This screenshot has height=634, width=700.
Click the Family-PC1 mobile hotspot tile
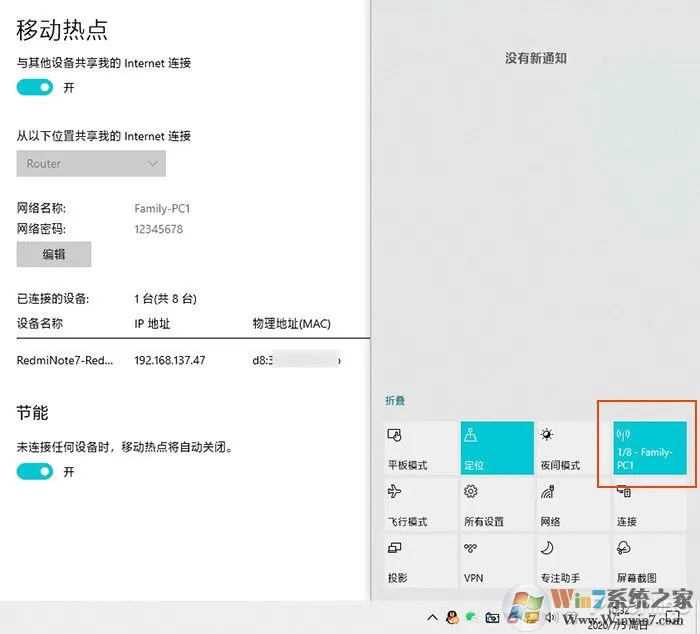tap(650, 448)
